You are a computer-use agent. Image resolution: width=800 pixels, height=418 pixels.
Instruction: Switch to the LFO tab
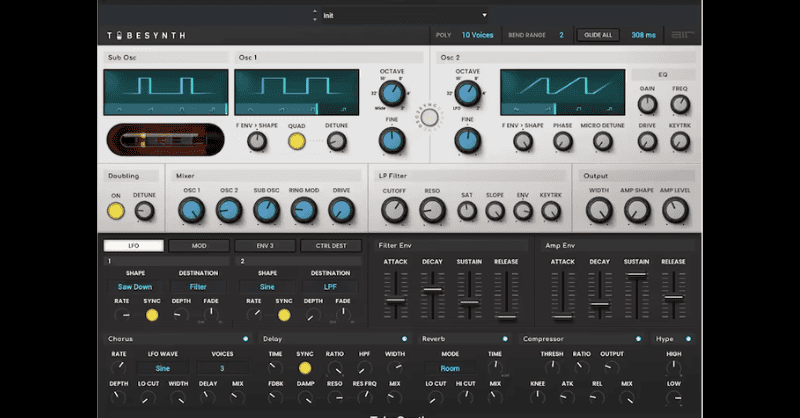134,246
